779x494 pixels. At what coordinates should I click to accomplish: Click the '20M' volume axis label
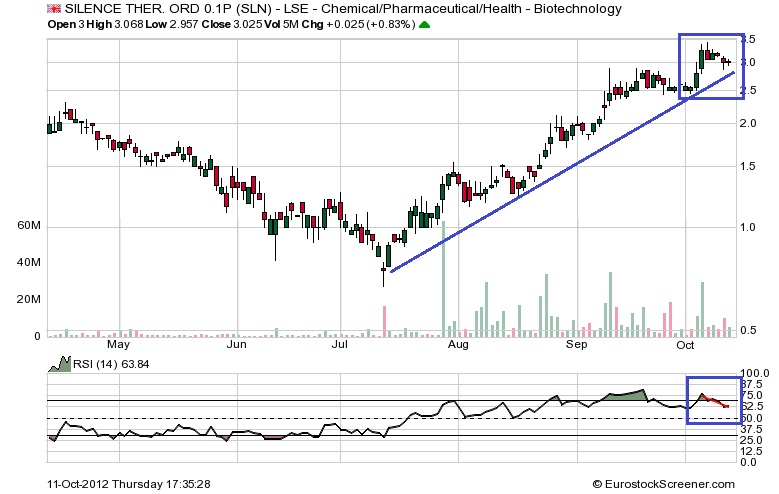tap(29, 299)
